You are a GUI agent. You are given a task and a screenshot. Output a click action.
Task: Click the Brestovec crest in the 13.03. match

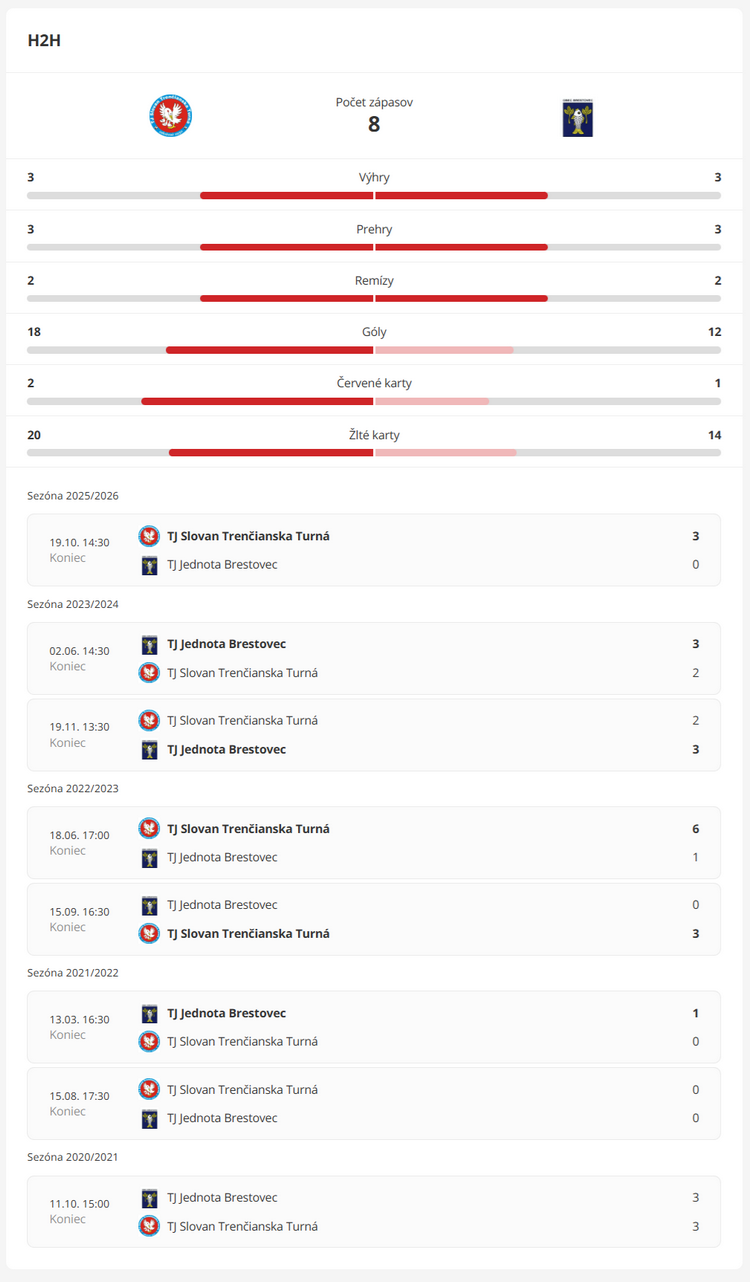tap(149, 1013)
